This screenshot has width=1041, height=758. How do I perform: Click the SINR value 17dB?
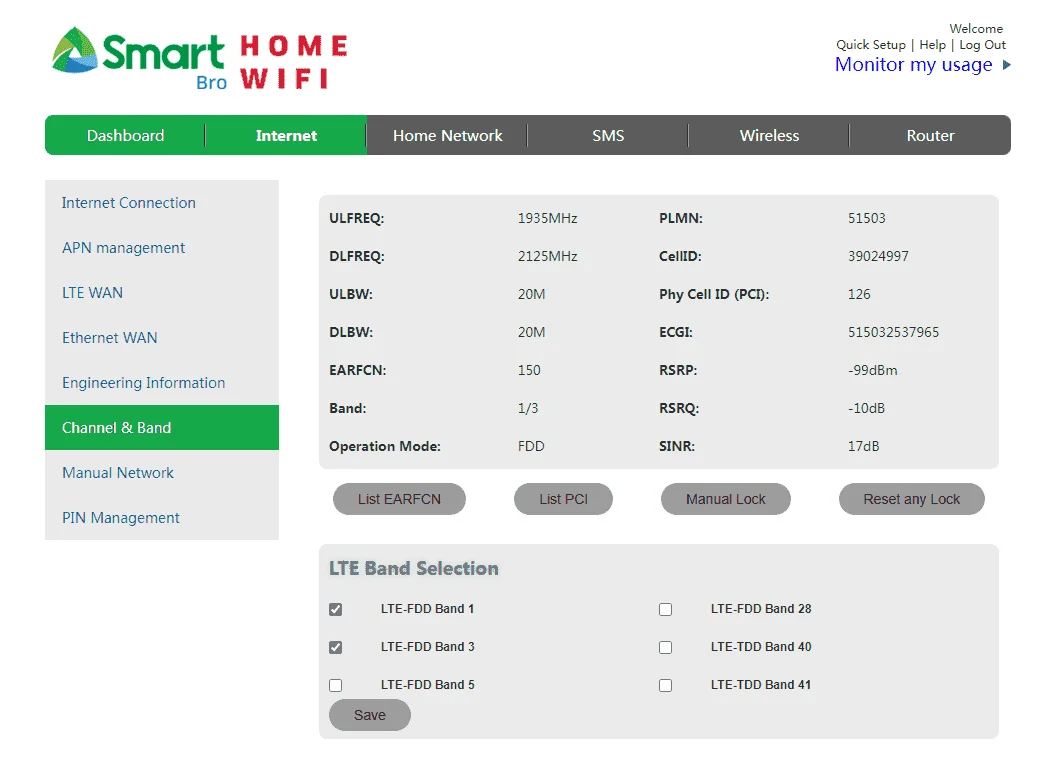864,446
